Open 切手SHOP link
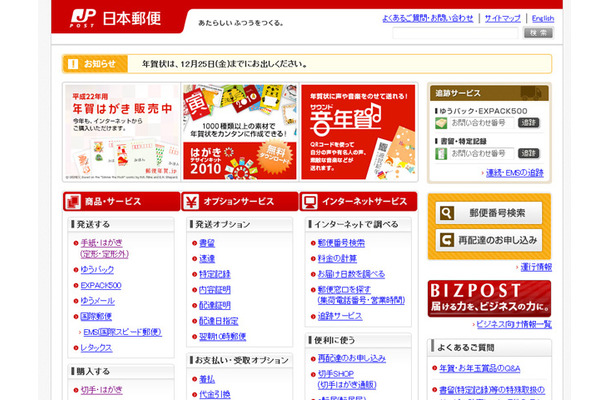The height and width of the screenshot is (400, 610). (x=347, y=379)
